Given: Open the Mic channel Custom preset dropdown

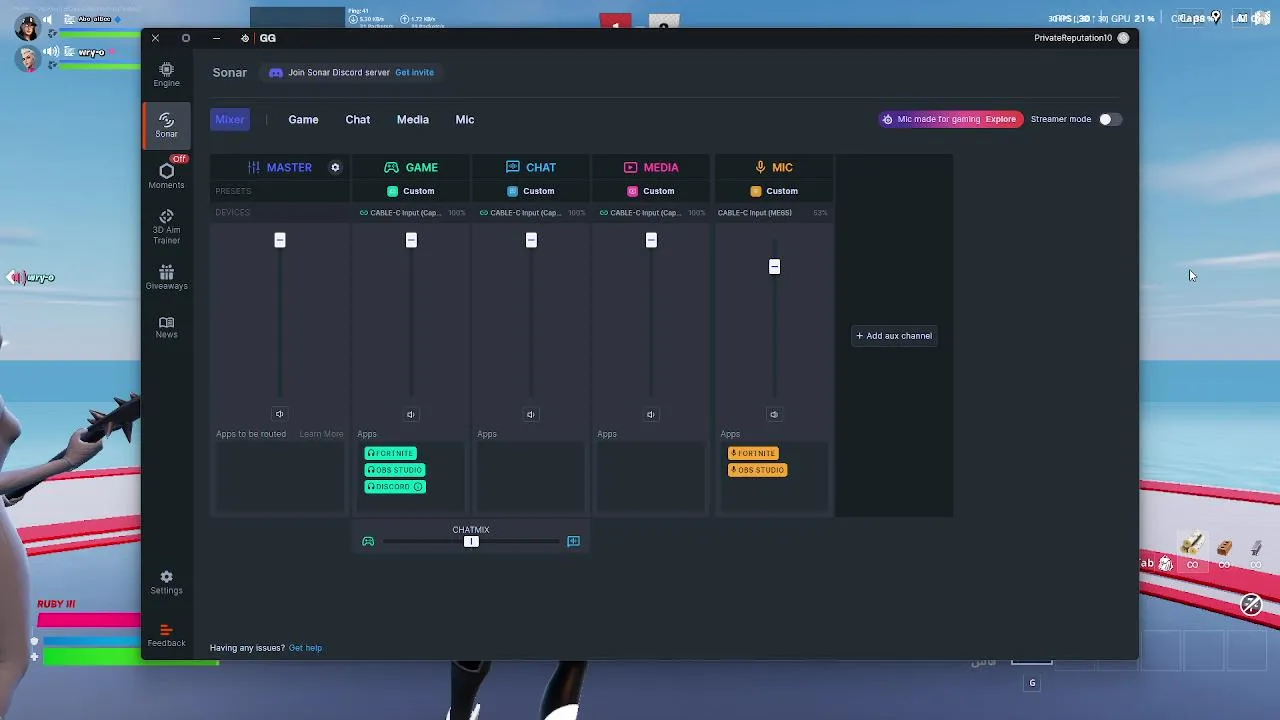Looking at the screenshot, I should (x=774, y=191).
